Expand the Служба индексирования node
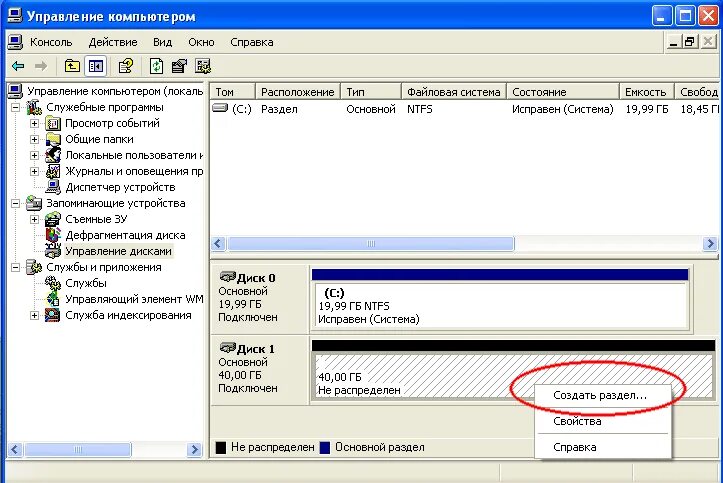Screen dimensions: 723x483 click(x=34, y=315)
